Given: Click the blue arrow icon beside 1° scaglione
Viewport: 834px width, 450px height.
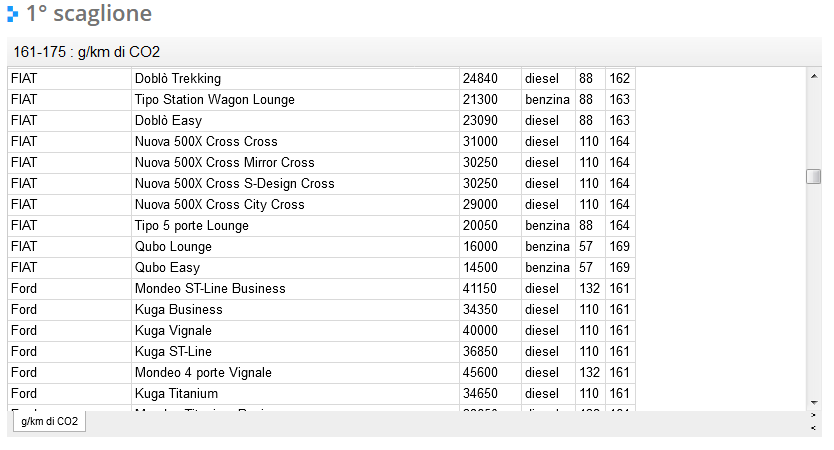Looking at the screenshot, I should coord(12,14).
